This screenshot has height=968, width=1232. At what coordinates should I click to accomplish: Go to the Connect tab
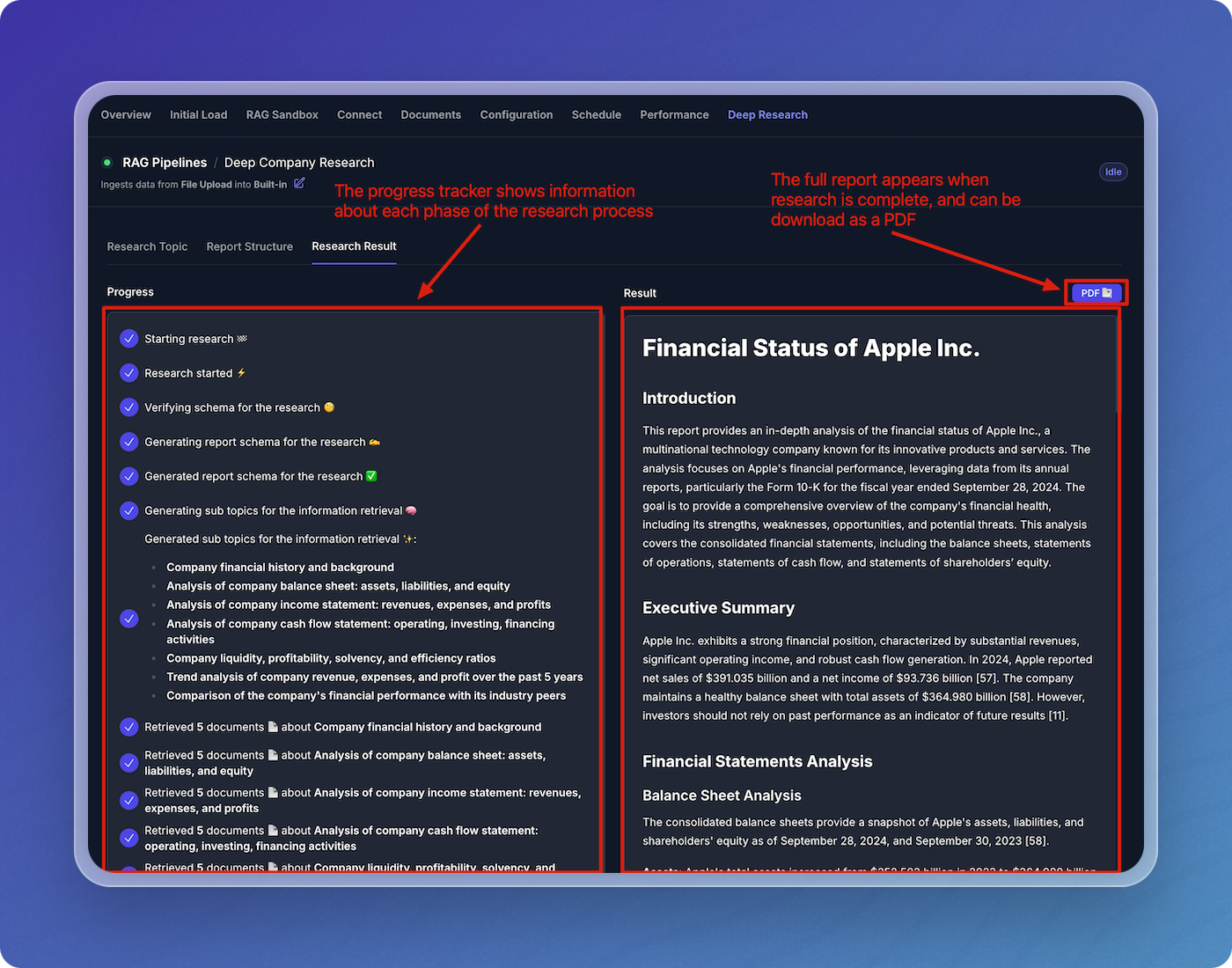tap(359, 114)
